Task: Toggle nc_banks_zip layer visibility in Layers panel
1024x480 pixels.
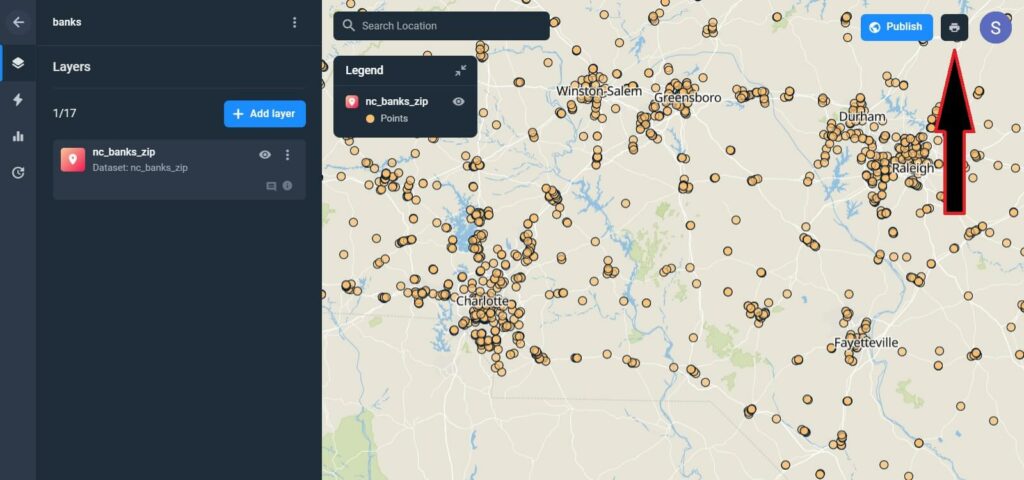Action: click(264, 155)
